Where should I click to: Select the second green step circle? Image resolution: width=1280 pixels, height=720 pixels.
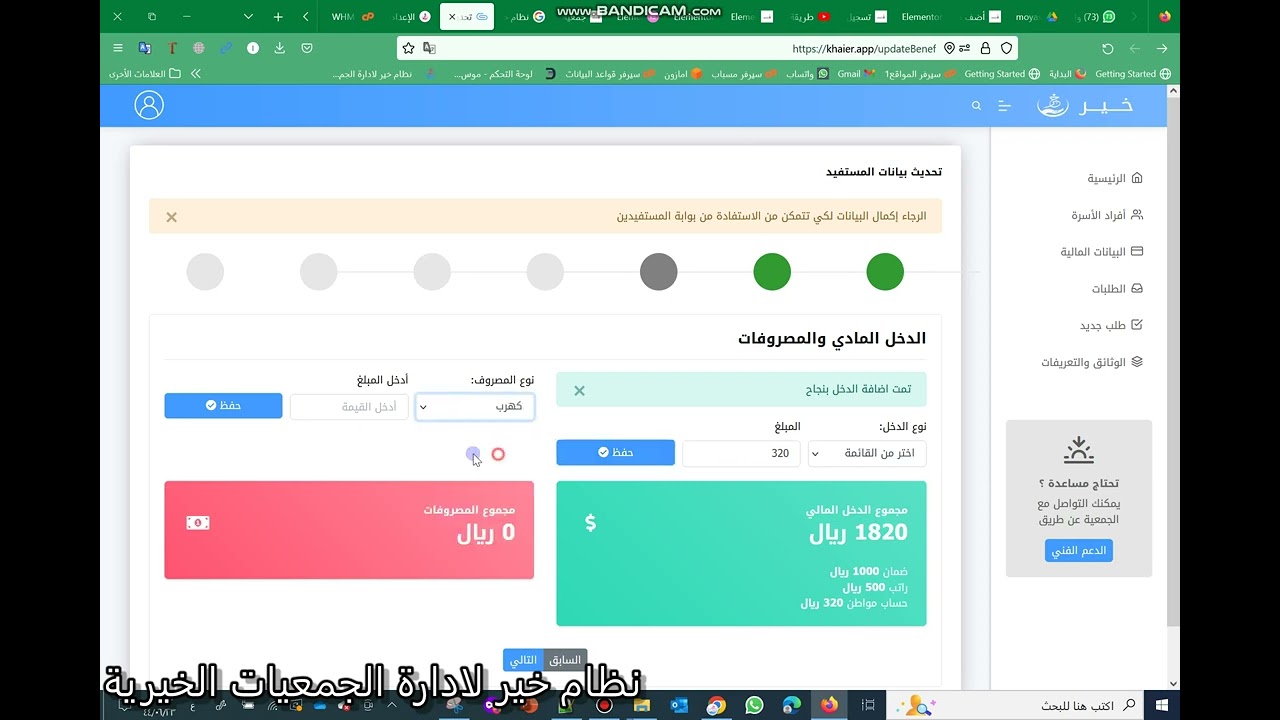(x=772, y=272)
